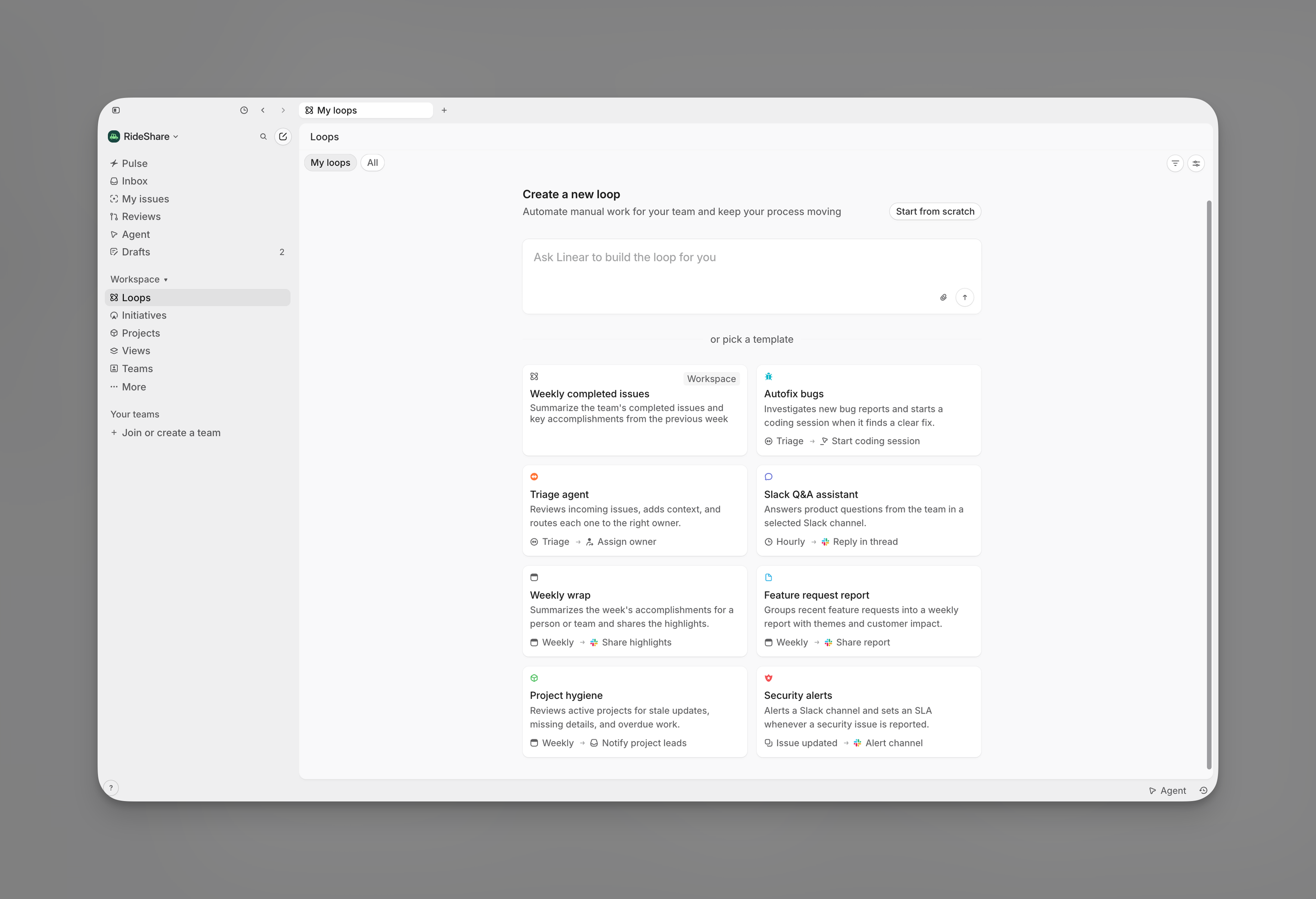Go to My issues
Screen dimensions: 1316x899
click(197, 199)
